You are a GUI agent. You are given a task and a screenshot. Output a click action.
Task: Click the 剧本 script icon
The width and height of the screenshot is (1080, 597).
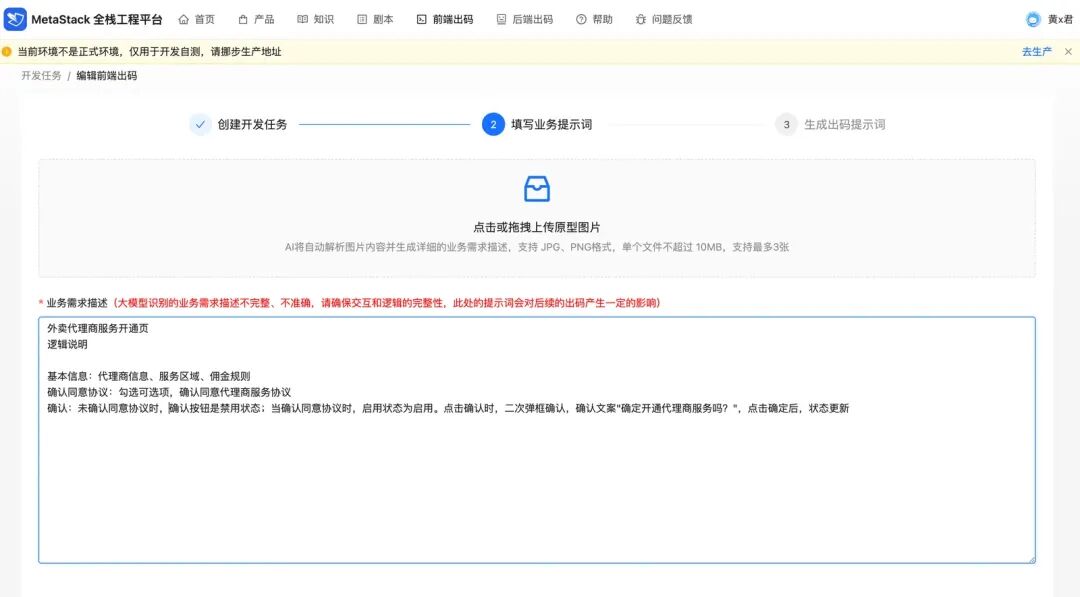click(x=360, y=18)
